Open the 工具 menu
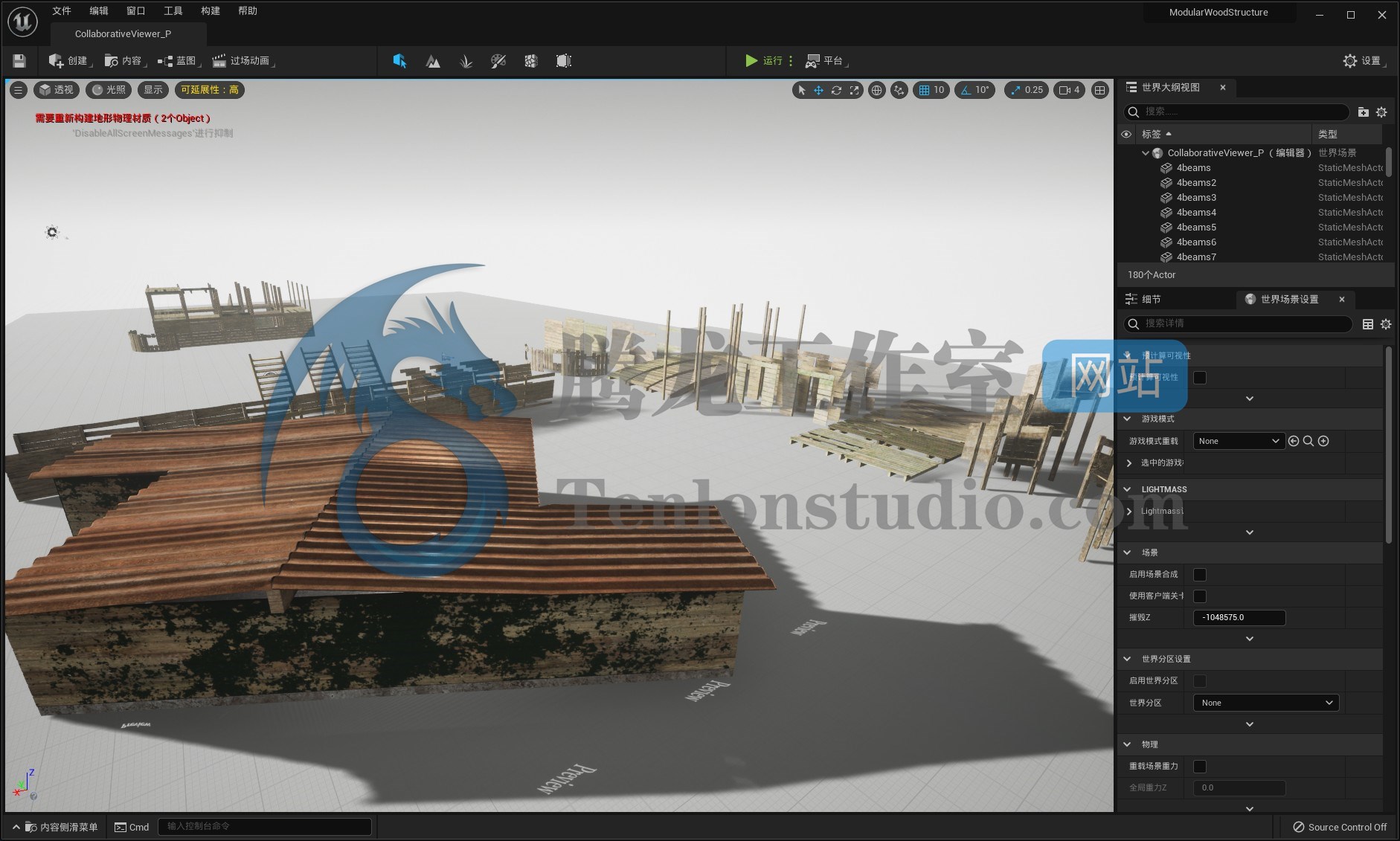The image size is (1400, 841). pyautogui.click(x=173, y=11)
